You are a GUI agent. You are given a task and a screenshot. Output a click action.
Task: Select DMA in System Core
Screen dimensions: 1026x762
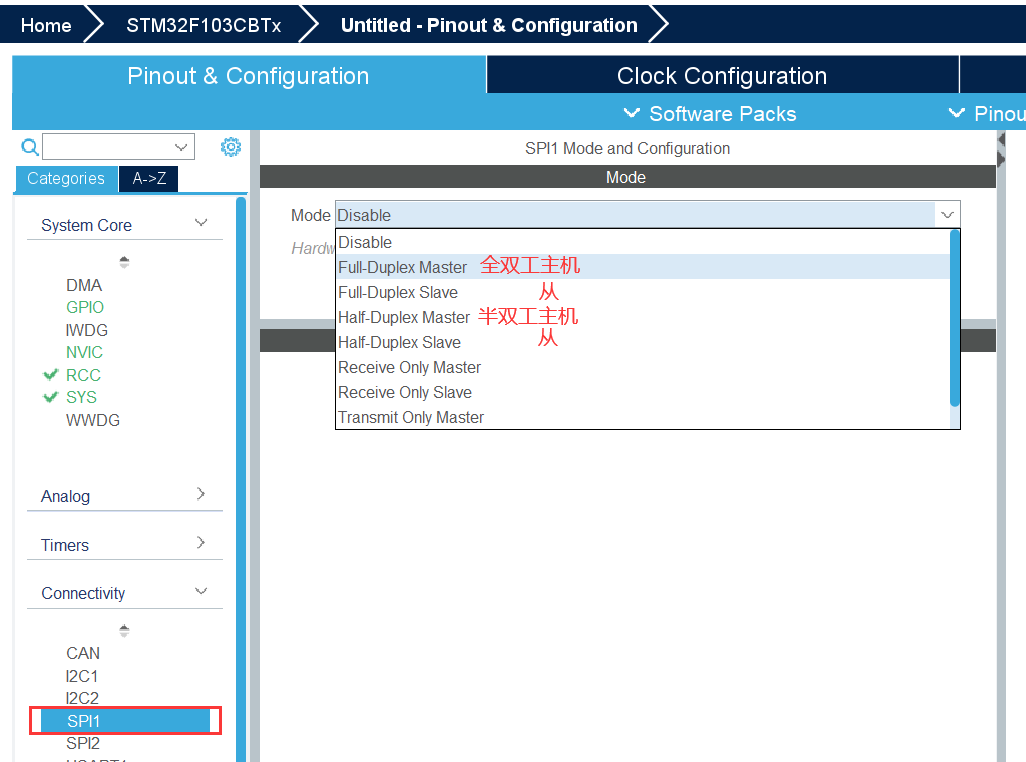[x=84, y=285]
